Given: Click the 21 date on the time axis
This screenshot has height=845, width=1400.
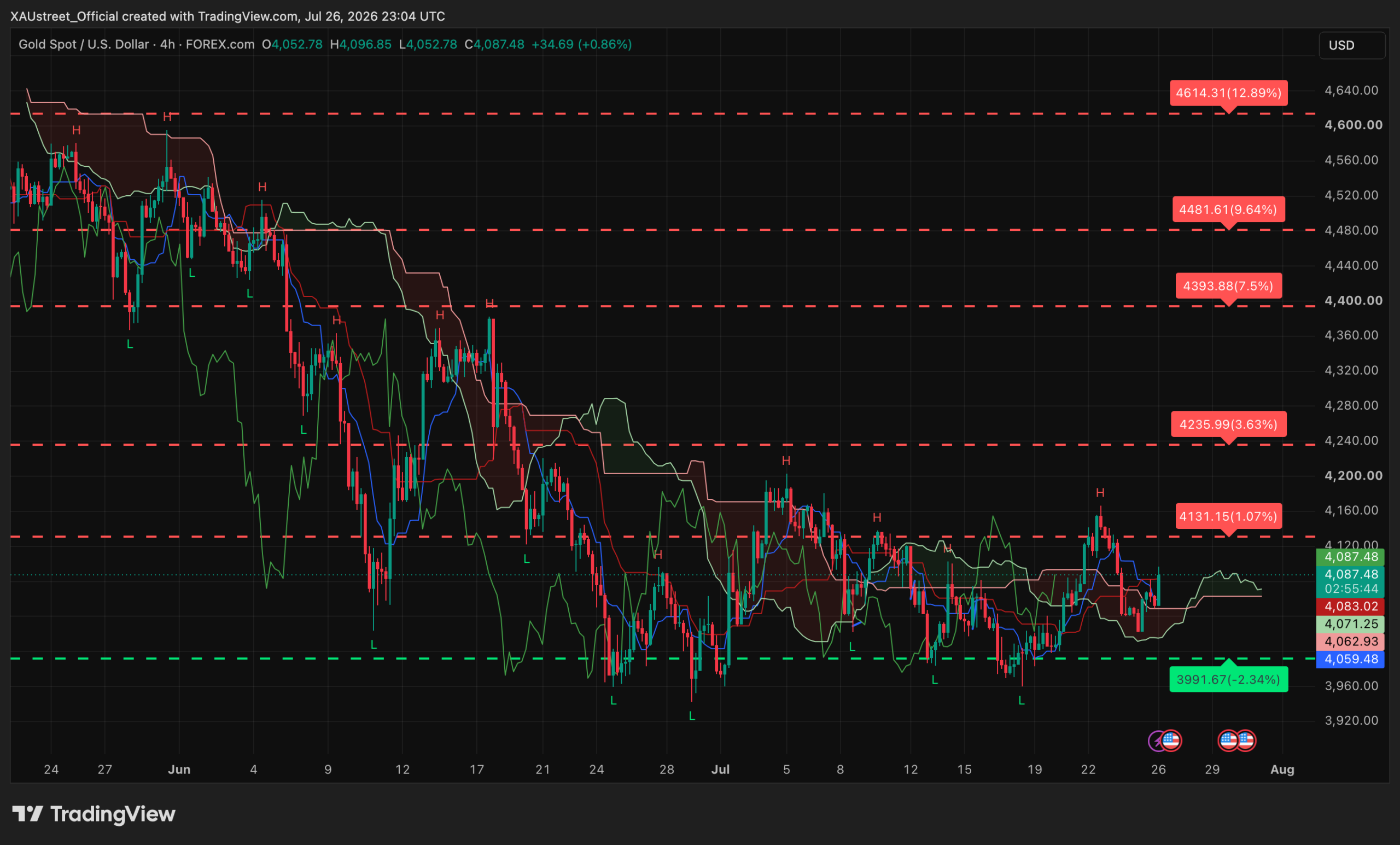Looking at the screenshot, I should [x=542, y=770].
